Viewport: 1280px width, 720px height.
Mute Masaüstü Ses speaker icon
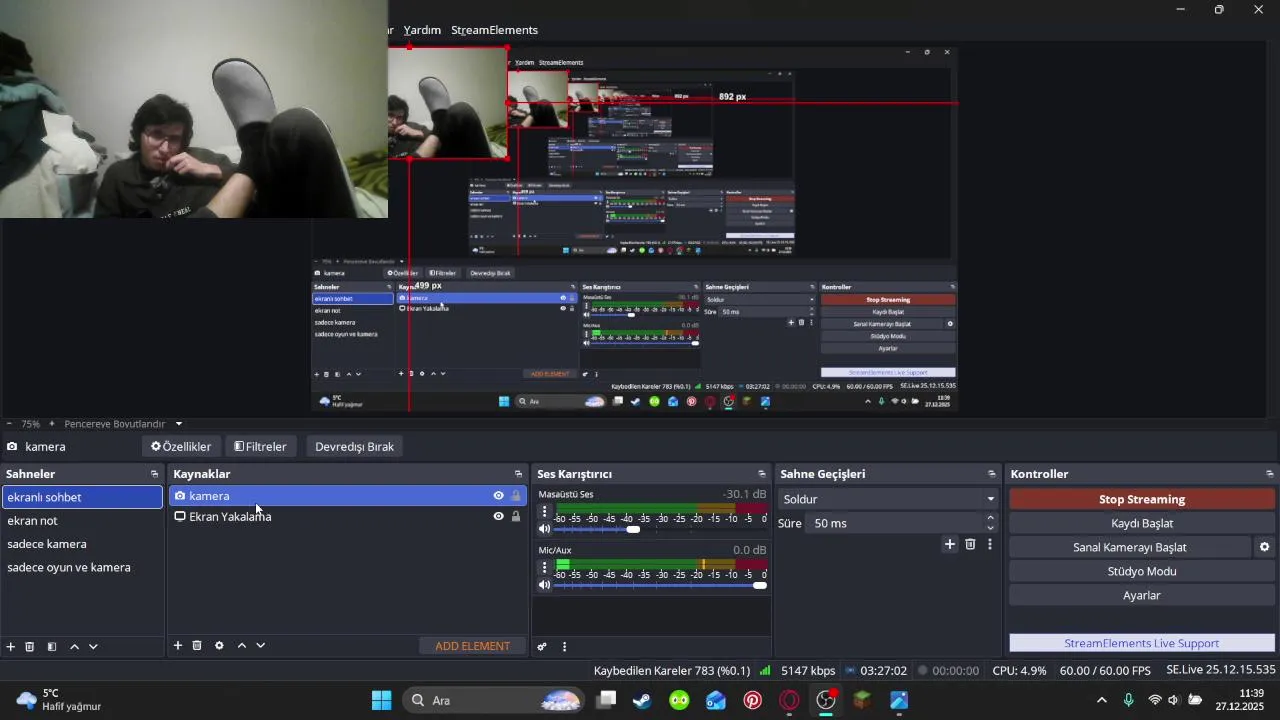click(545, 529)
